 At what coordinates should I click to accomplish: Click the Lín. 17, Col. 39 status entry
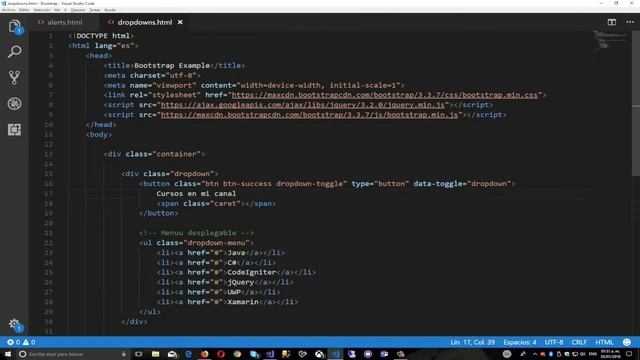click(472, 342)
